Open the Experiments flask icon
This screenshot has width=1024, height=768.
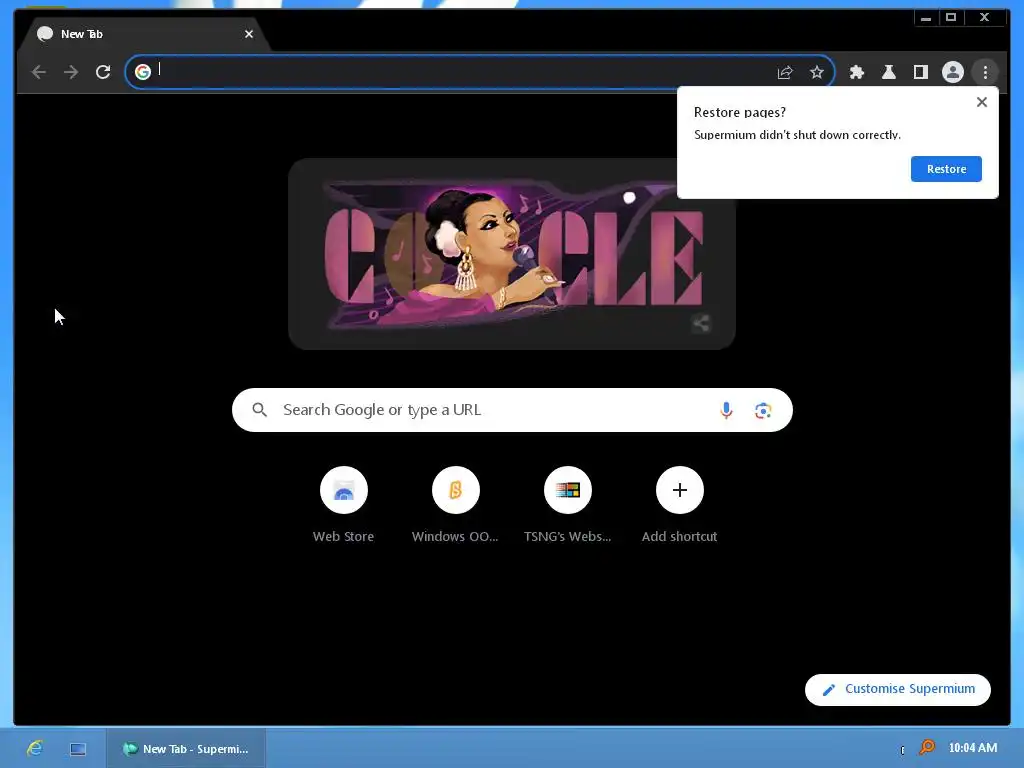click(x=889, y=72)
